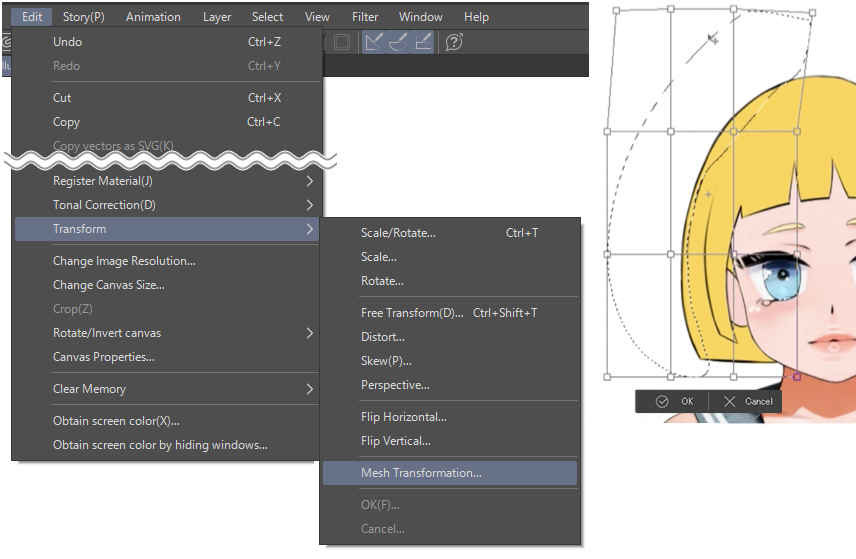The height and width of the screenshot is (559, 856).
Task: Click Undo in the Edit menu
Action: pos(68,42)
